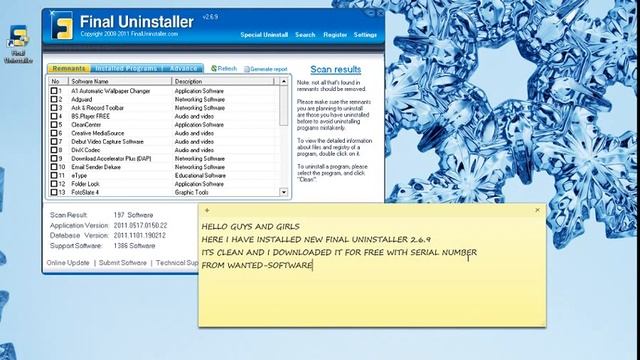Image resolution: width=640 pixels, height=360 pixels.
Task: Open Special Uninstall menu
Action: click(264, 35)
